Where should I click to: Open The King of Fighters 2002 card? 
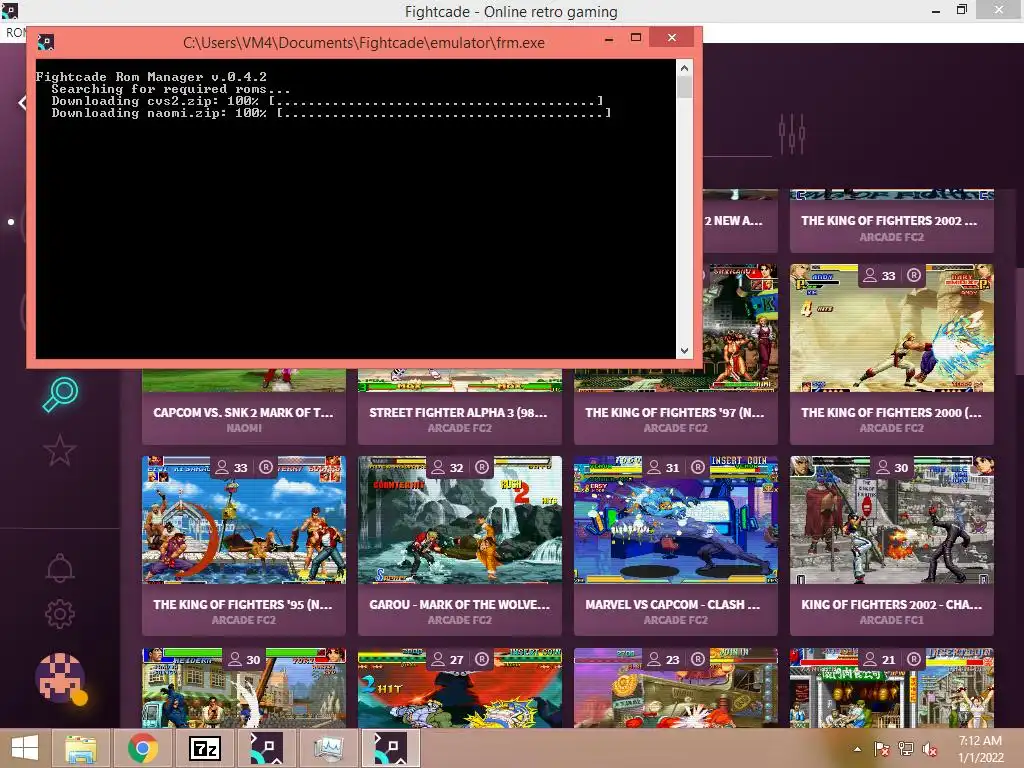[x=891, y=221]
